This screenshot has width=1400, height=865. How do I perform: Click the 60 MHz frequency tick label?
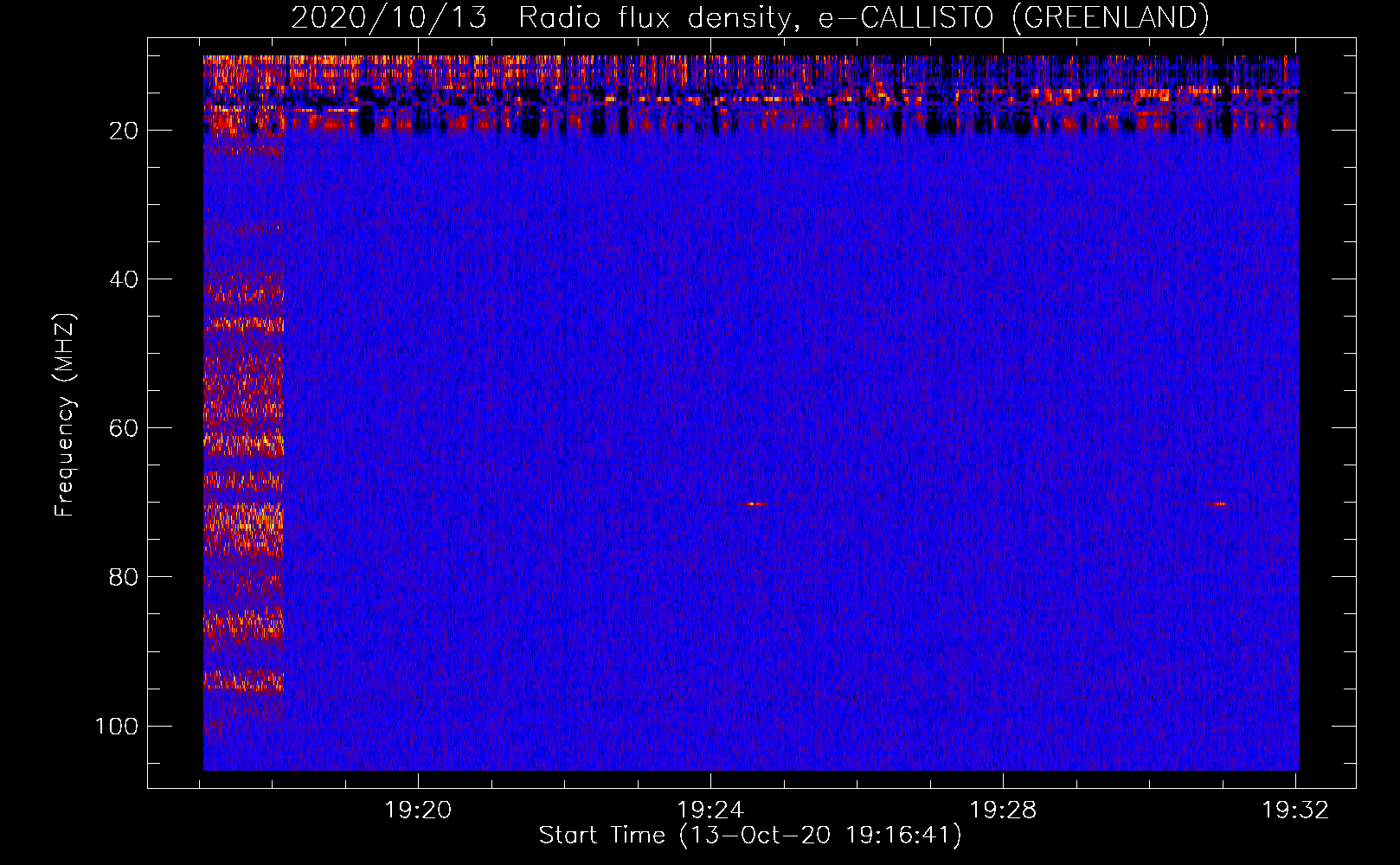click(x=124, y=428)
